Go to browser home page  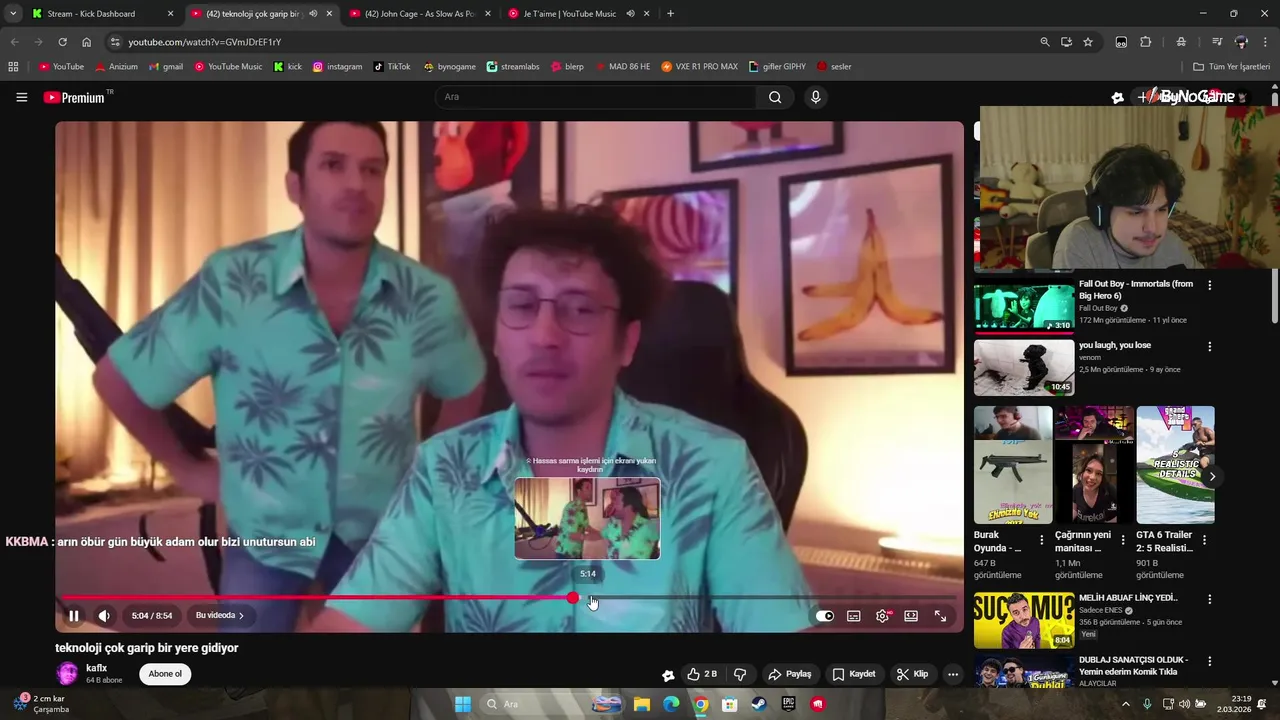pos(87,42)
